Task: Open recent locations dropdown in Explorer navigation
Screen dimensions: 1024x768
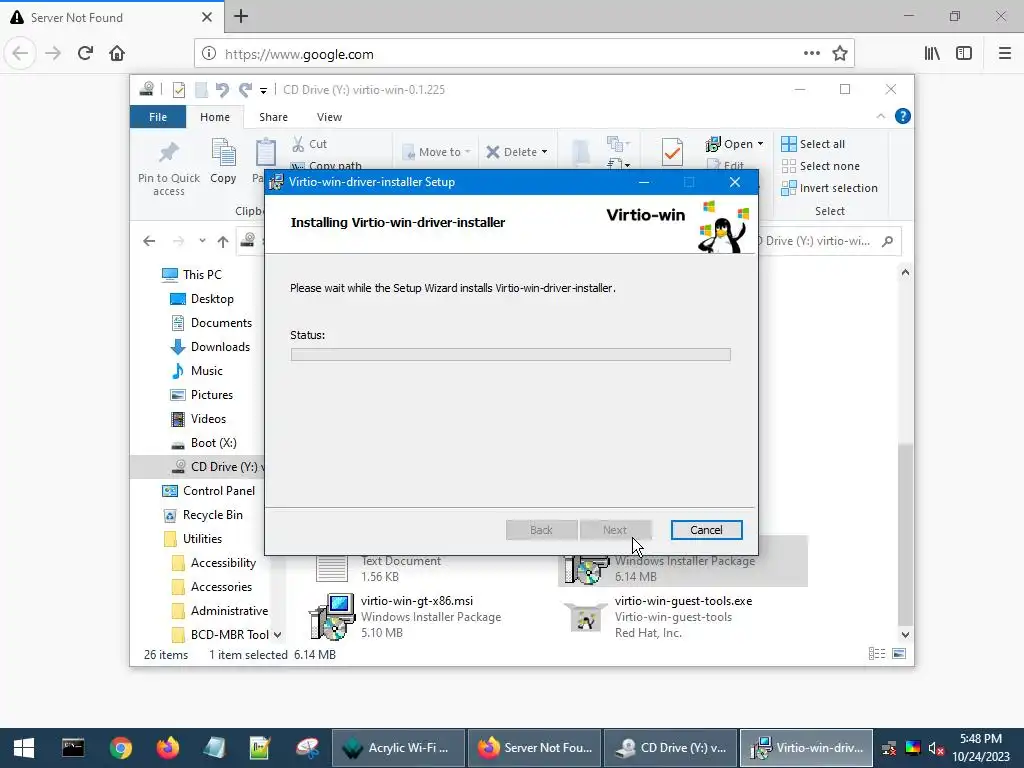Action: (202, 241)
